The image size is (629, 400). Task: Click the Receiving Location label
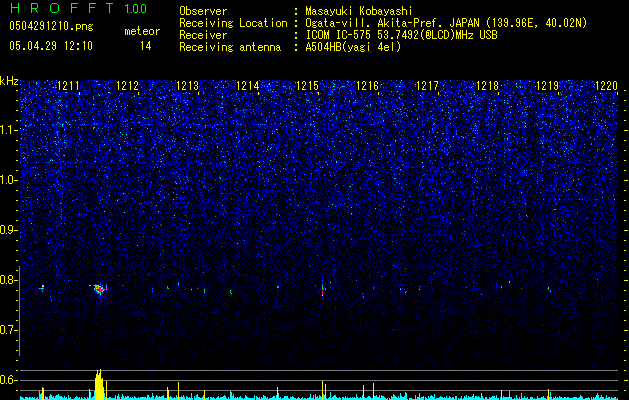(233, 23)
